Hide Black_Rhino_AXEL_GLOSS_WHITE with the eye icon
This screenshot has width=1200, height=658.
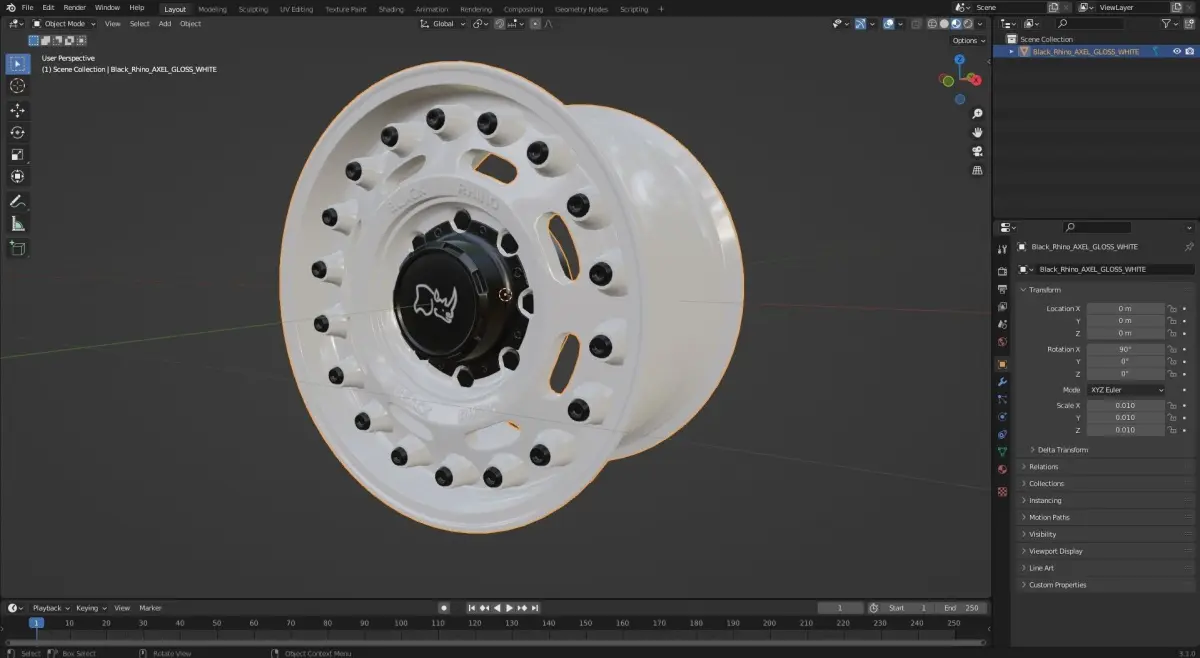coord(1177,51)
